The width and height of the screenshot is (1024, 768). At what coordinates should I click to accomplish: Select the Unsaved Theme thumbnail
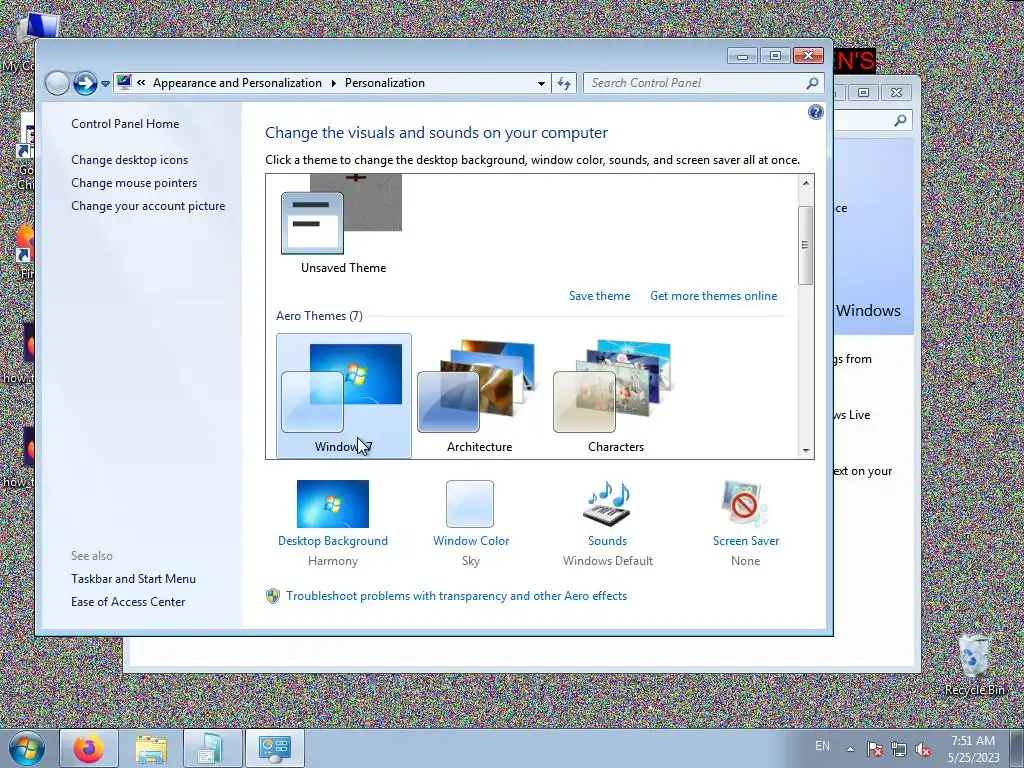(342, 225)
